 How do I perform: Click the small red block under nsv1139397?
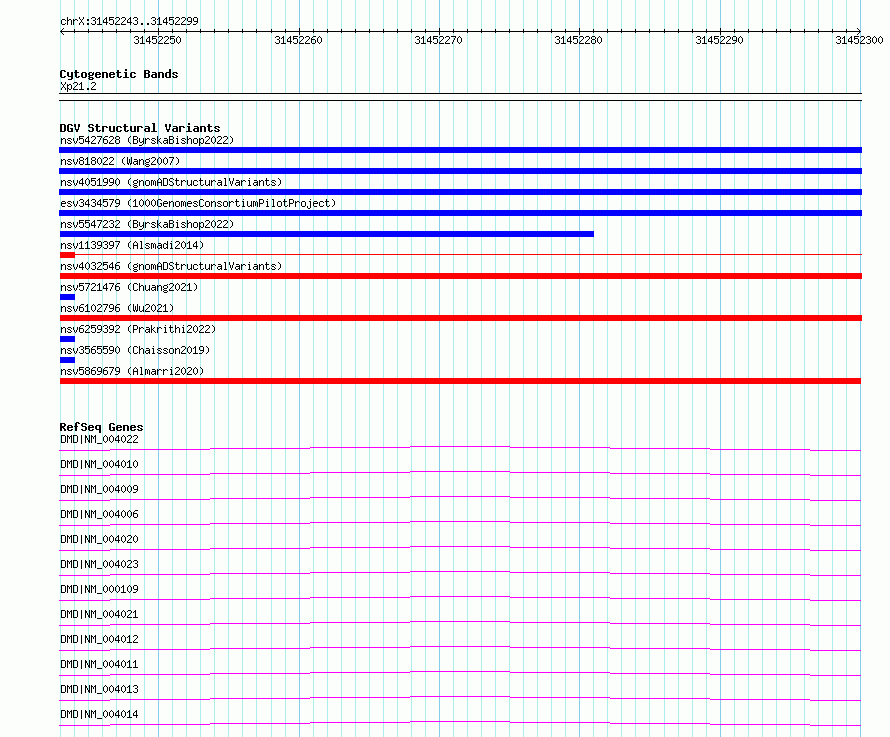(67, 255)
